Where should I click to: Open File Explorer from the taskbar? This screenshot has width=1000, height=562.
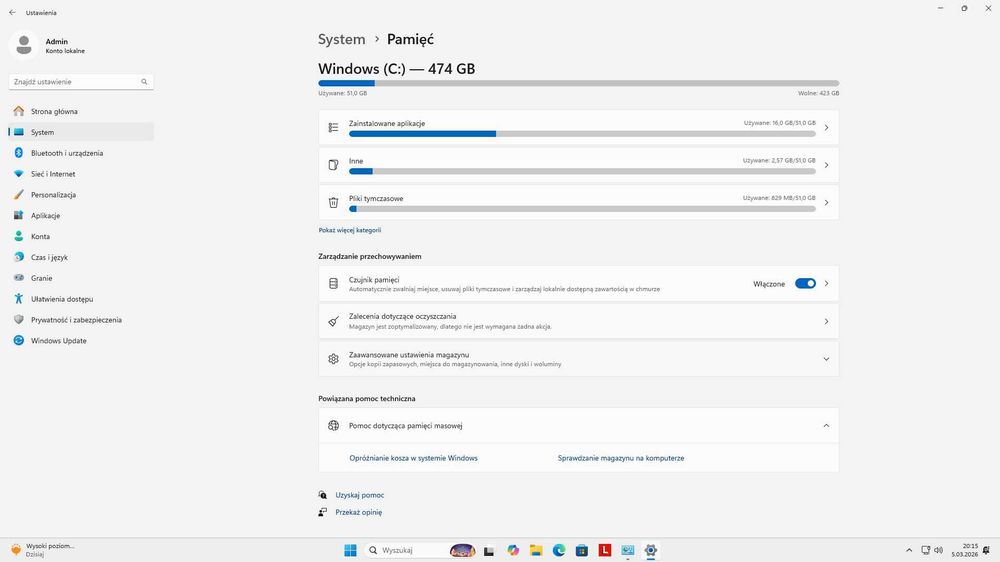[536, 550]
